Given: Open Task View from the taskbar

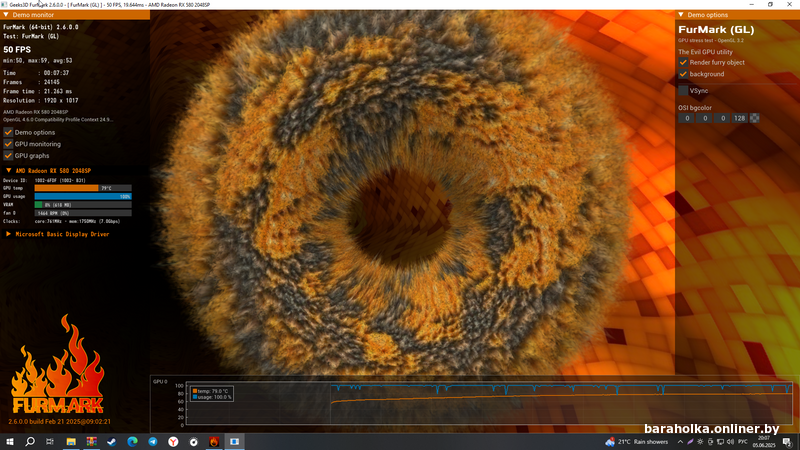Looking at the screenshot, I should 50,441.
